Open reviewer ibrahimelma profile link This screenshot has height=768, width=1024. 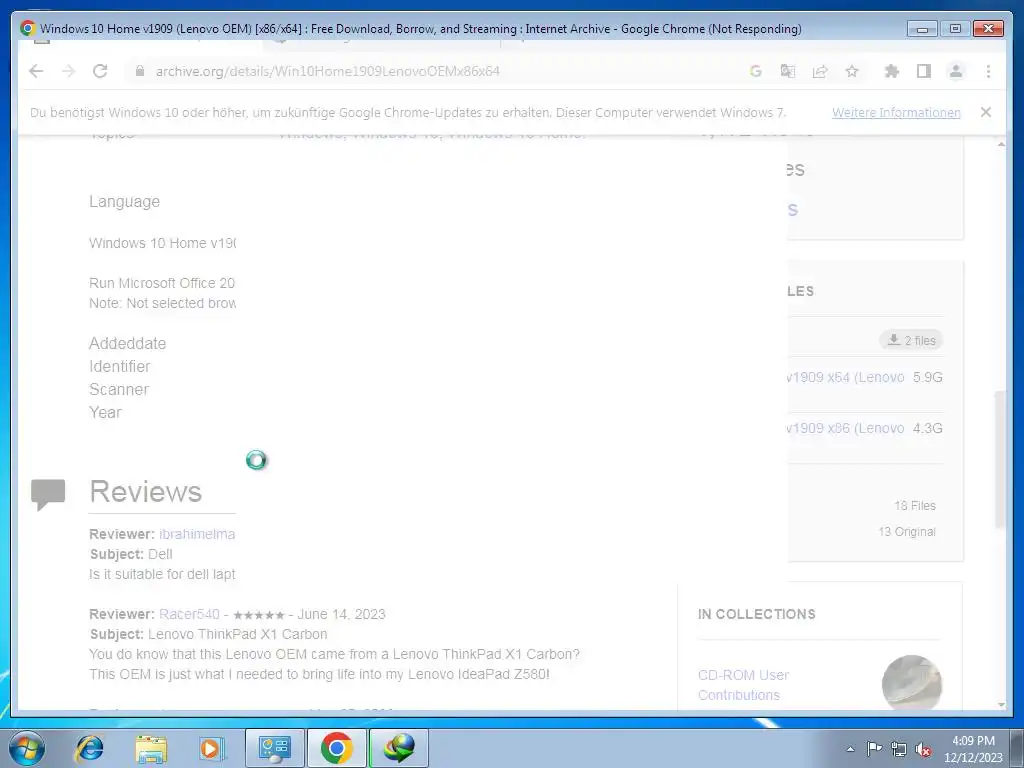[x=197, y=534]
